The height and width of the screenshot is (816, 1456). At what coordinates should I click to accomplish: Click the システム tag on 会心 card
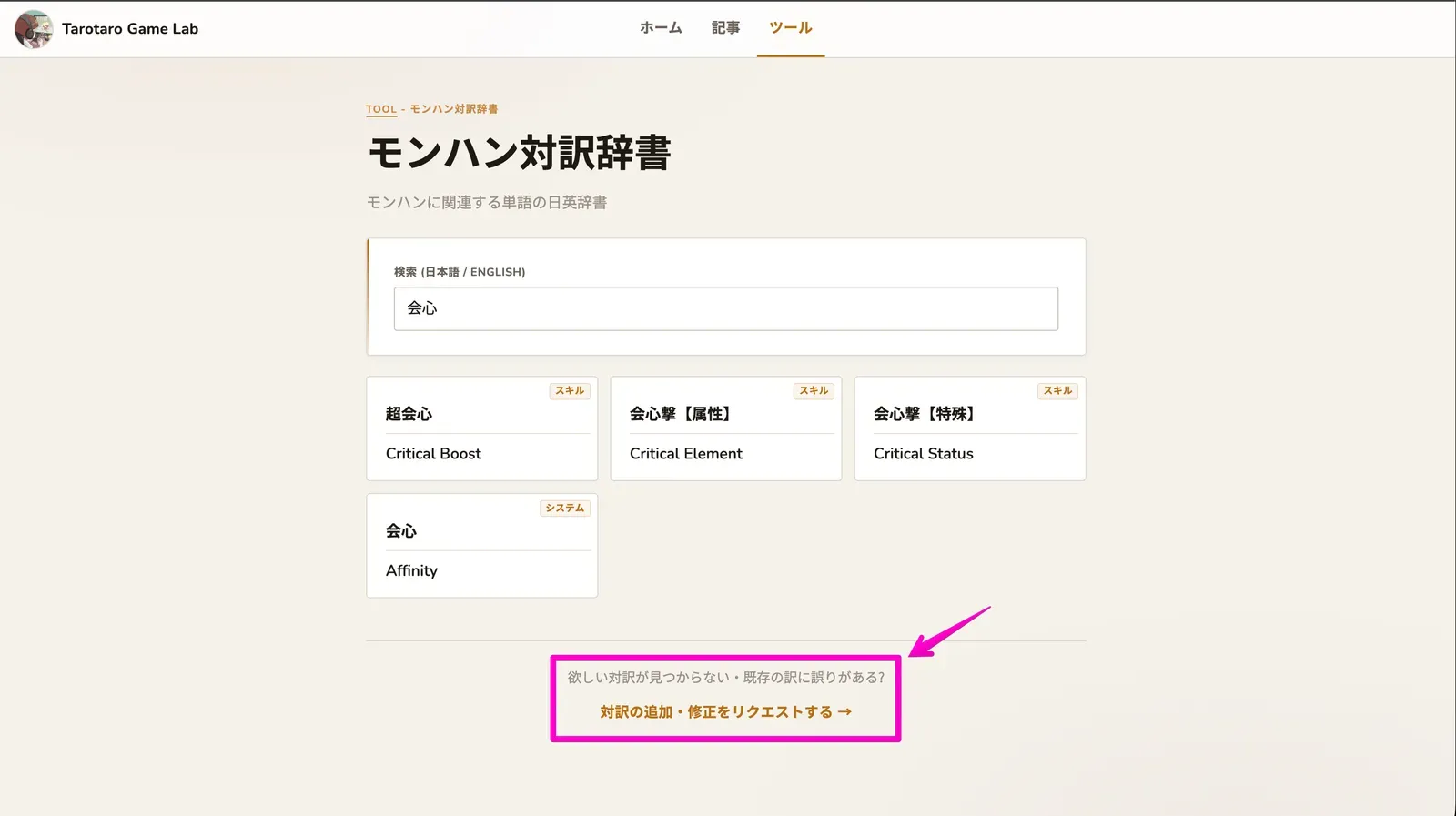pos(565,508)
